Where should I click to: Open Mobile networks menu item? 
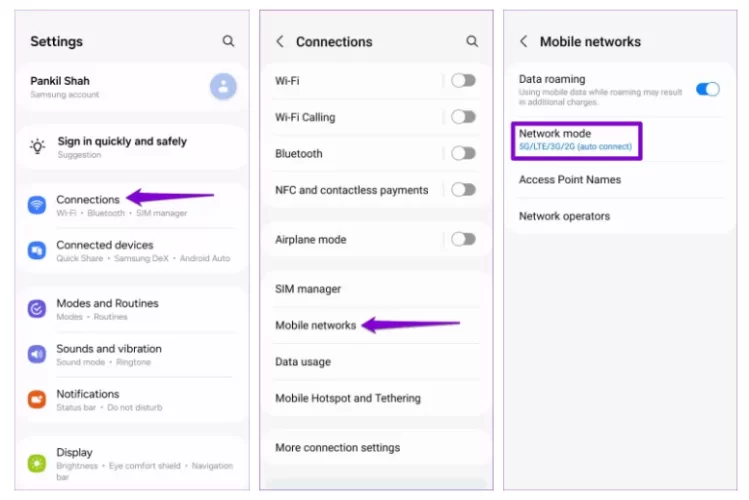tap(315, 325)
